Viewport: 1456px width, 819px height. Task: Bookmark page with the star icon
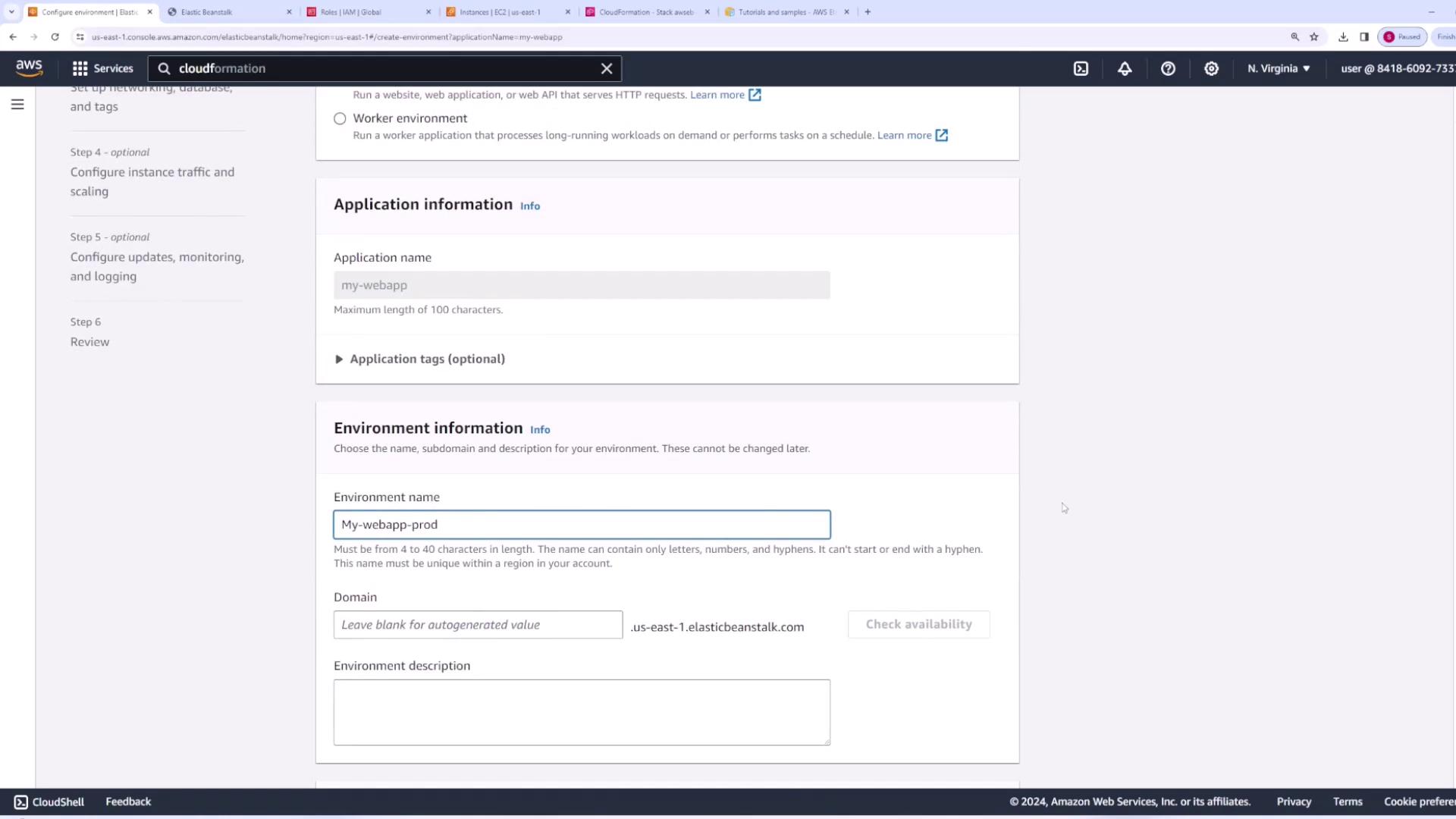click(x=1314, y=36)
